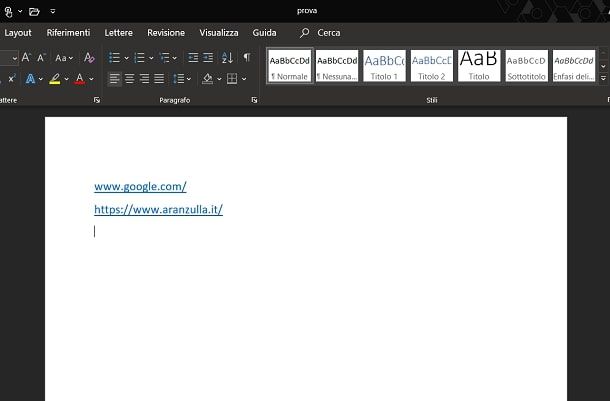610x401 pixels.
Task: Customize the Quick Access Toolbar dropdown
Action: (53, 11)
